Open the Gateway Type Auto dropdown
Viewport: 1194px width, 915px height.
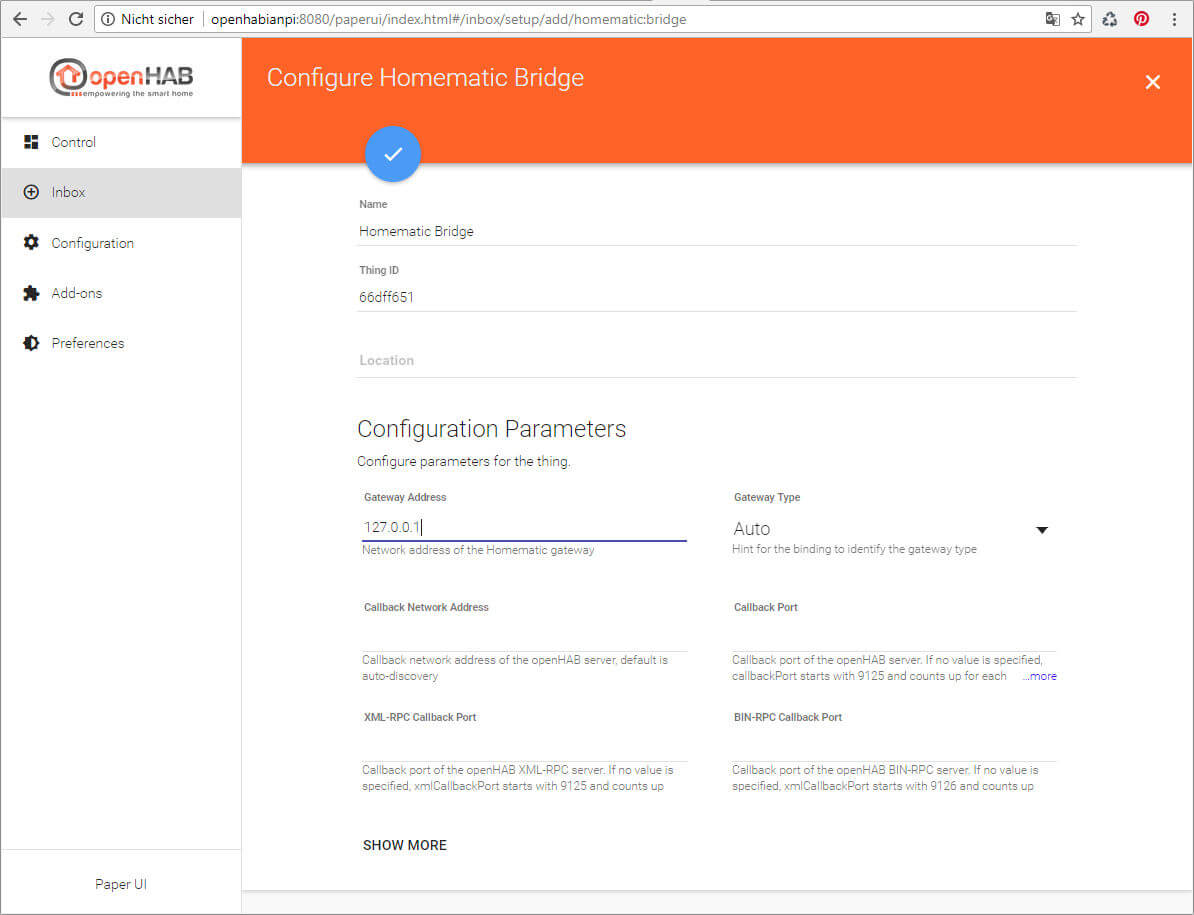[892, 528]
